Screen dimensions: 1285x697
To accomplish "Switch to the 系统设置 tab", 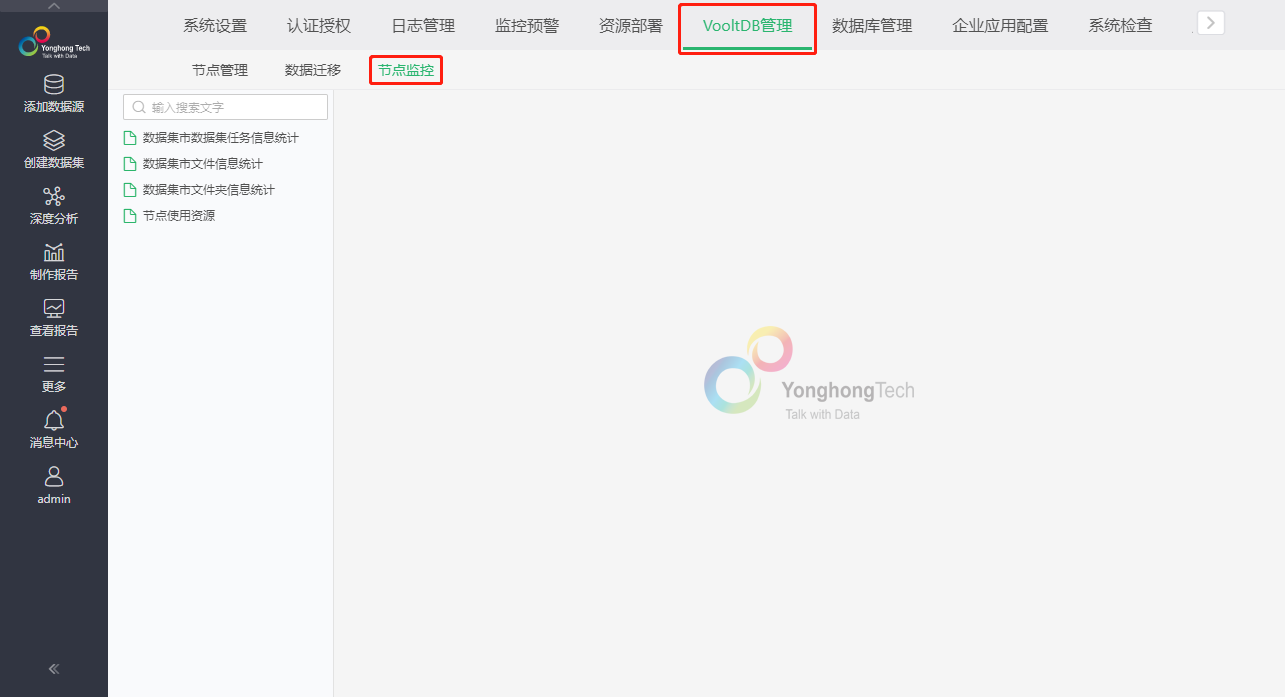I will [215, 26].
